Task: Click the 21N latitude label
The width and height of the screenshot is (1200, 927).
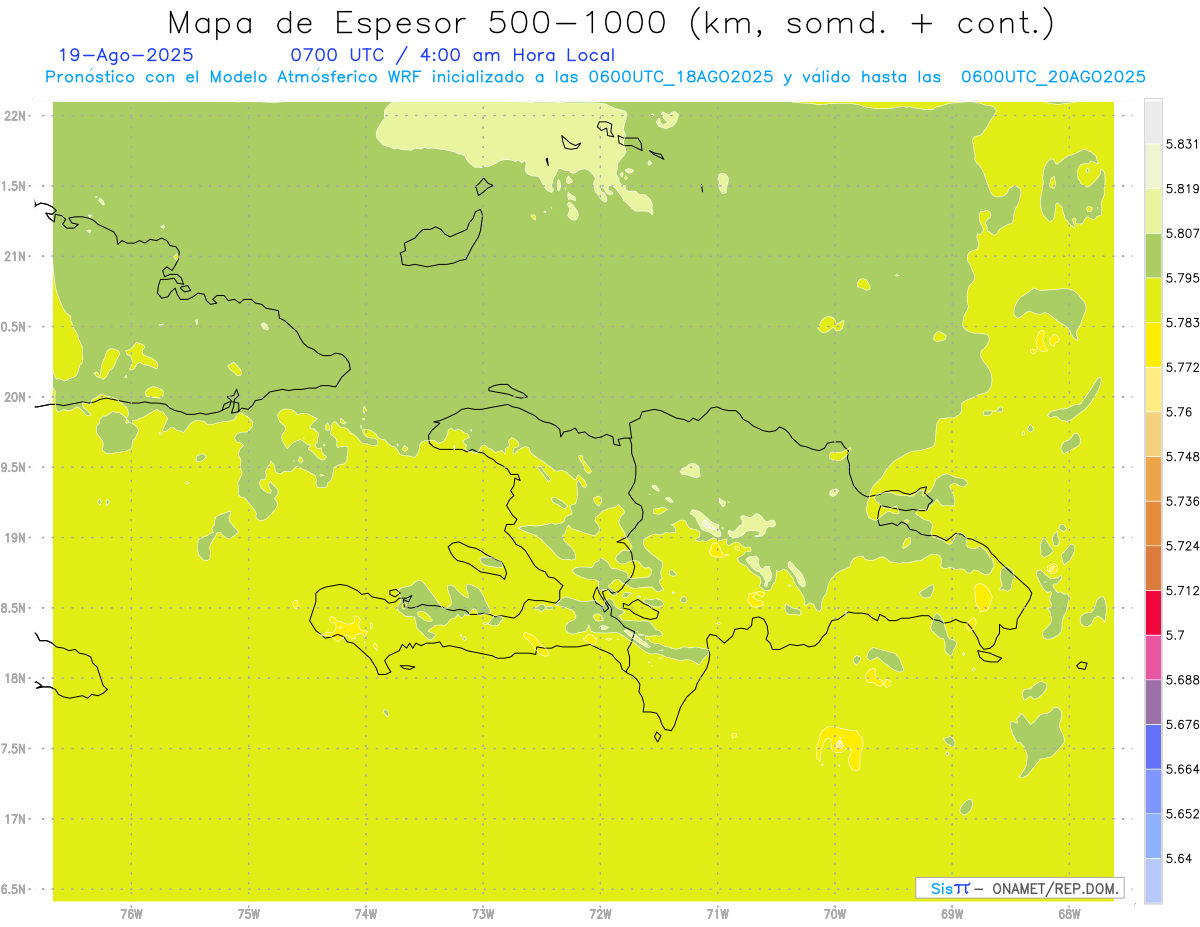Action: click(x=16, y=256)
